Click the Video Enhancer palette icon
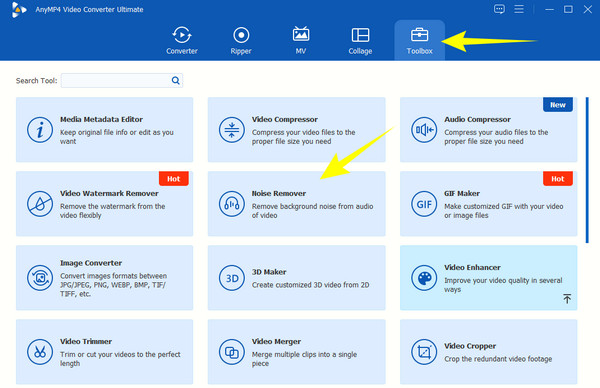This screenshot has height=388, width=600. click(x=424, y=278)
